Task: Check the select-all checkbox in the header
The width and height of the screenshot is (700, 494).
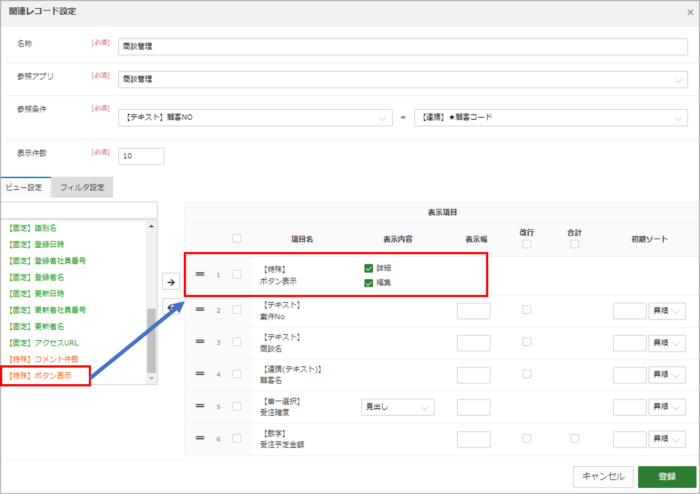Action: [237, 238]
